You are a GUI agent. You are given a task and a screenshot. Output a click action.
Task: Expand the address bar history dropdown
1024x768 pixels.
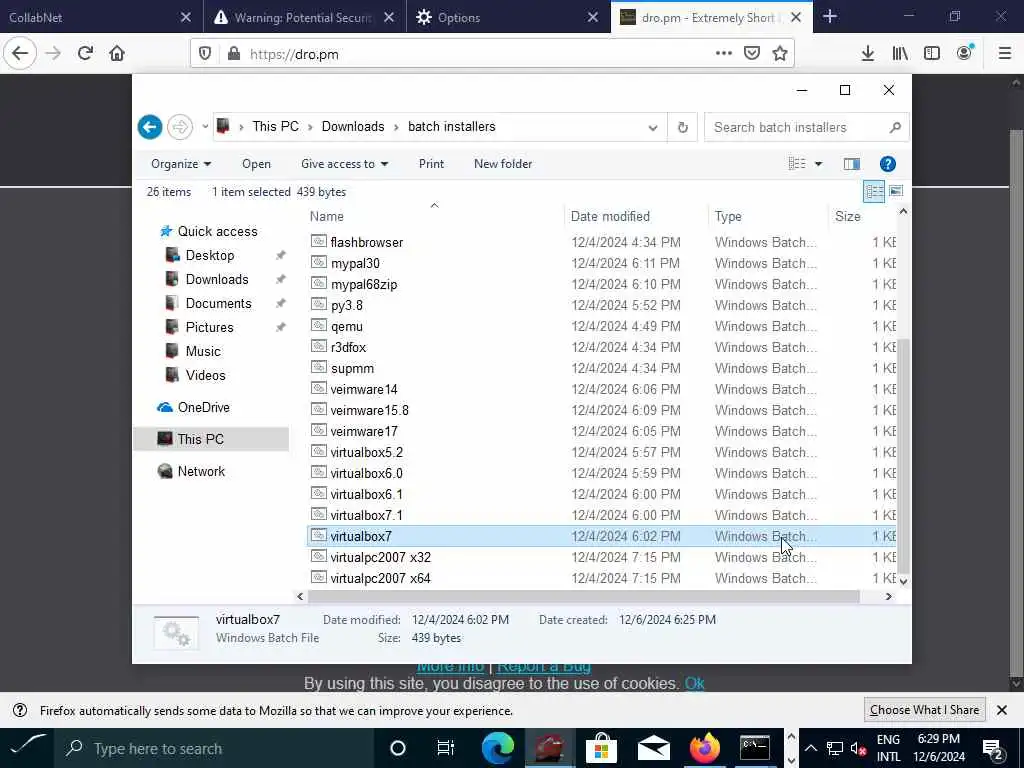pos(652,127)
